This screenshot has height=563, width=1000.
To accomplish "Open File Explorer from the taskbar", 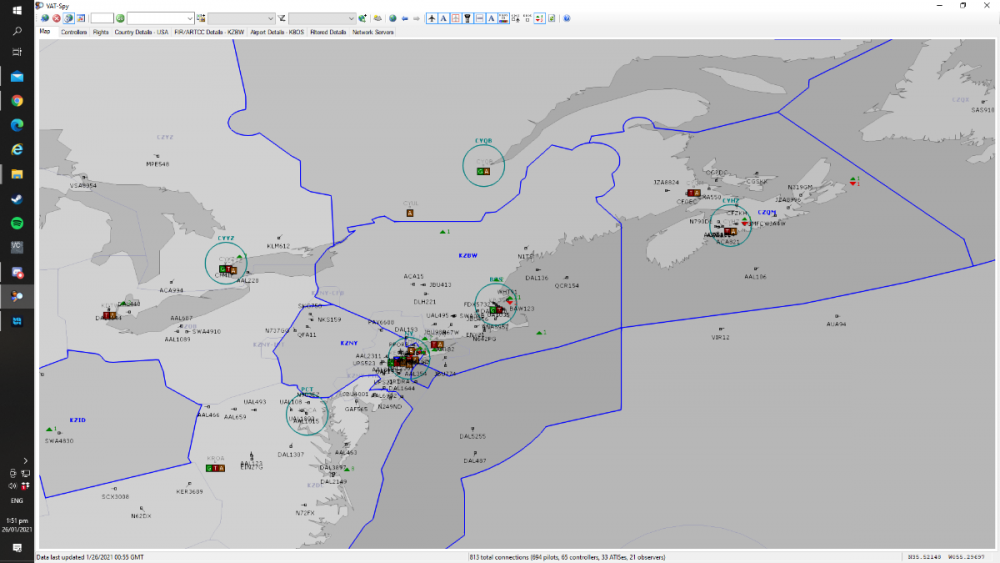I will [17, 174].
